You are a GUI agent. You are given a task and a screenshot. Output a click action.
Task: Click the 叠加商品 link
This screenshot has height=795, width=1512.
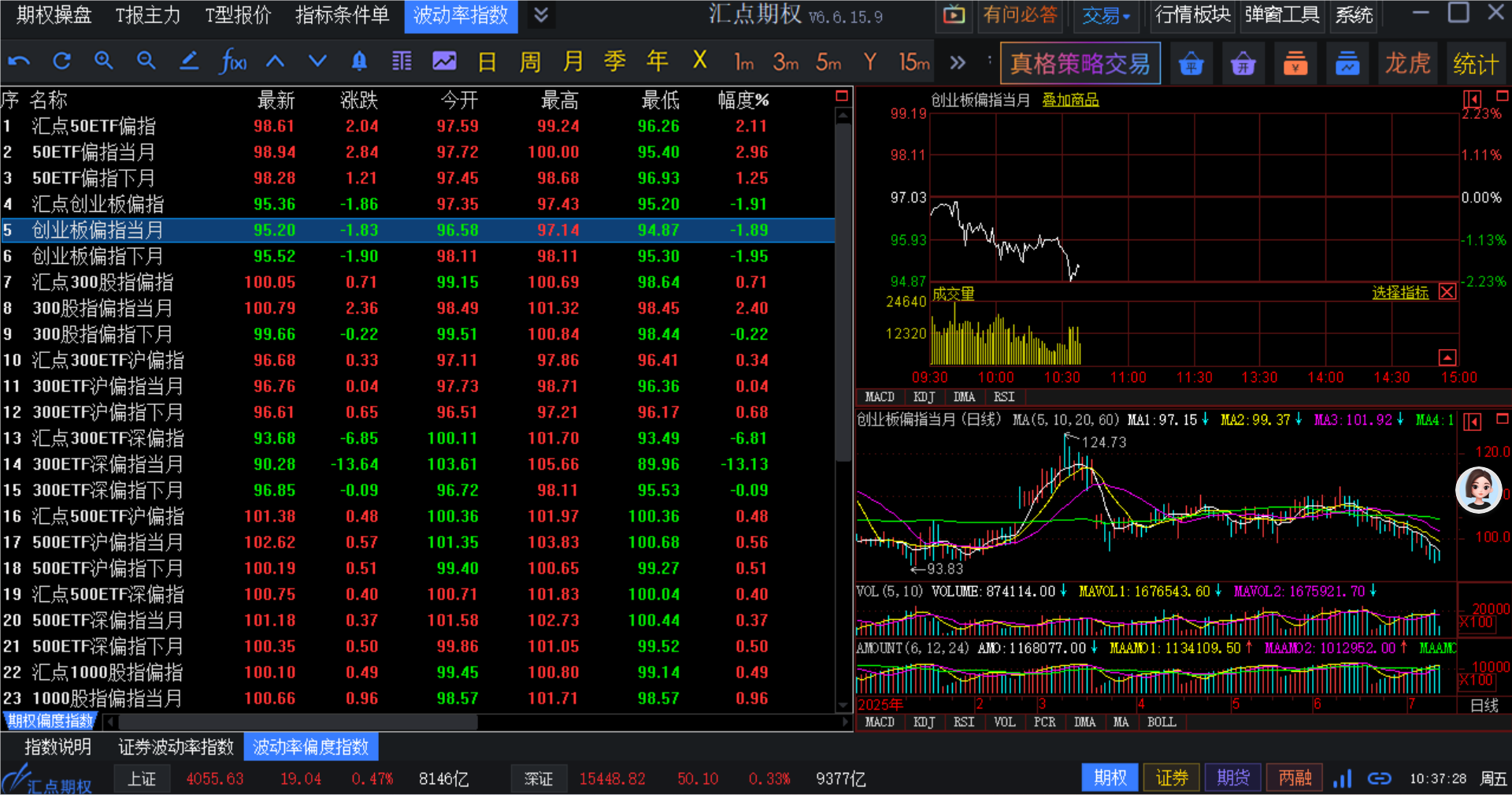(x=1070, y=100)
